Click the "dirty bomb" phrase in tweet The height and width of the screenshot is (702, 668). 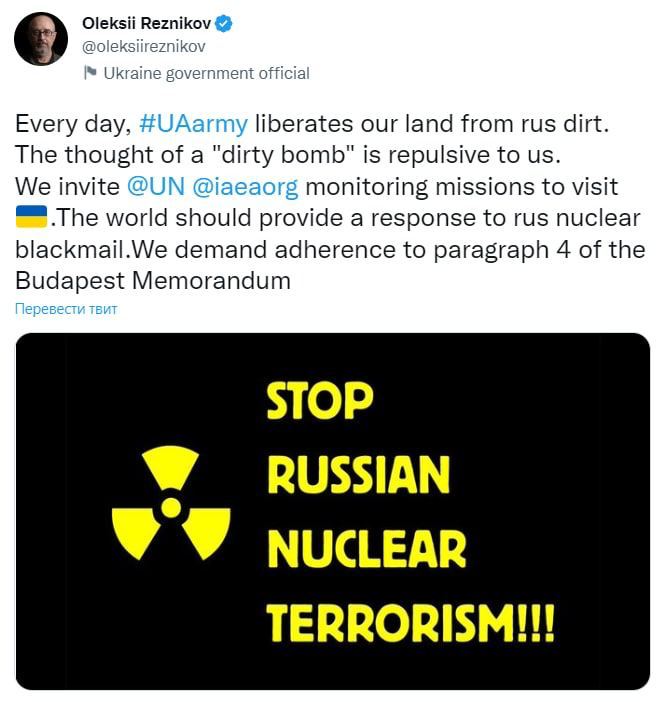tap(313, 156)
